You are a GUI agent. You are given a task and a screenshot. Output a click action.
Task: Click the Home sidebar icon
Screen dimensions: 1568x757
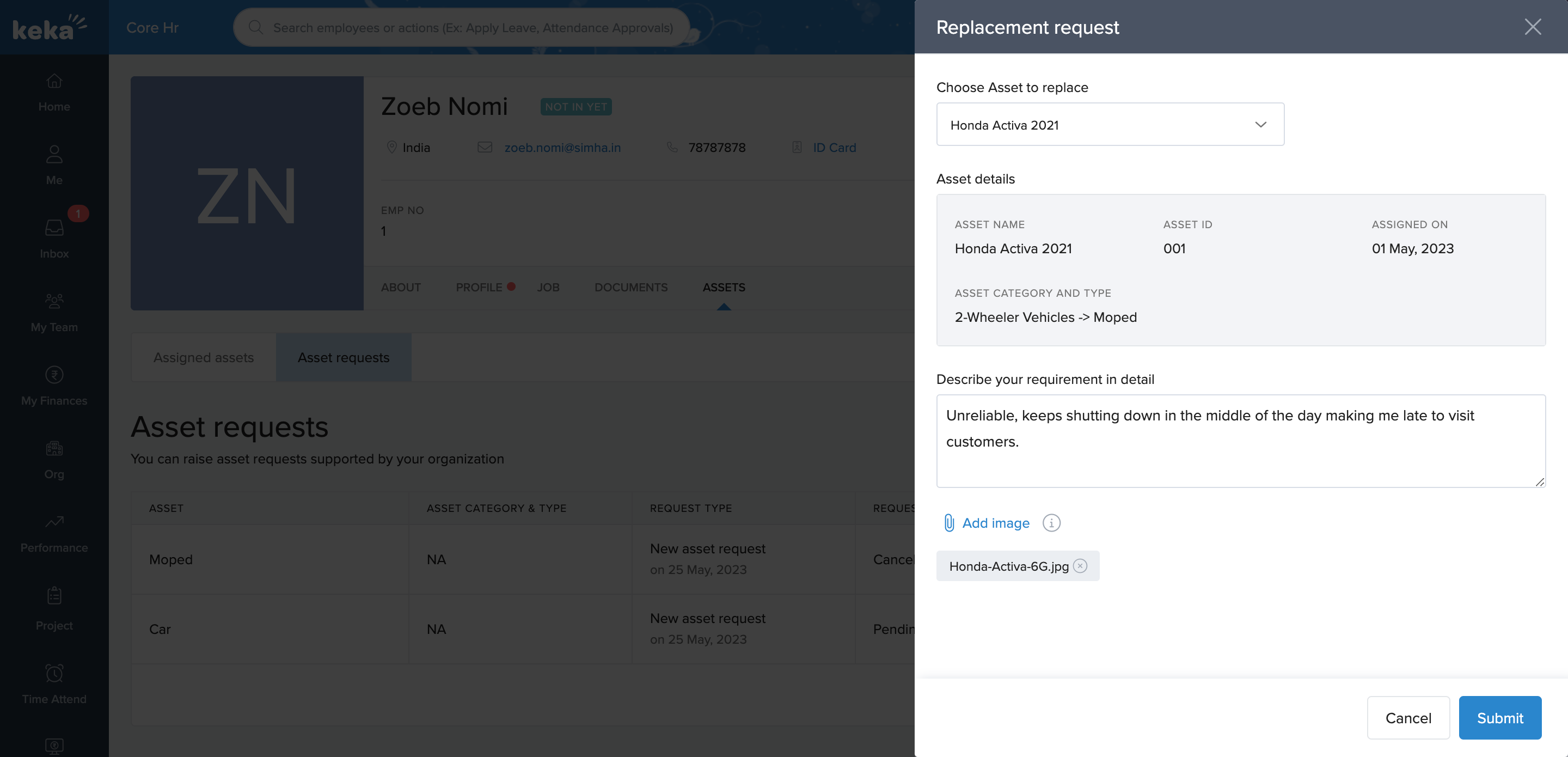pyautogui.click(x=54, y=81)
